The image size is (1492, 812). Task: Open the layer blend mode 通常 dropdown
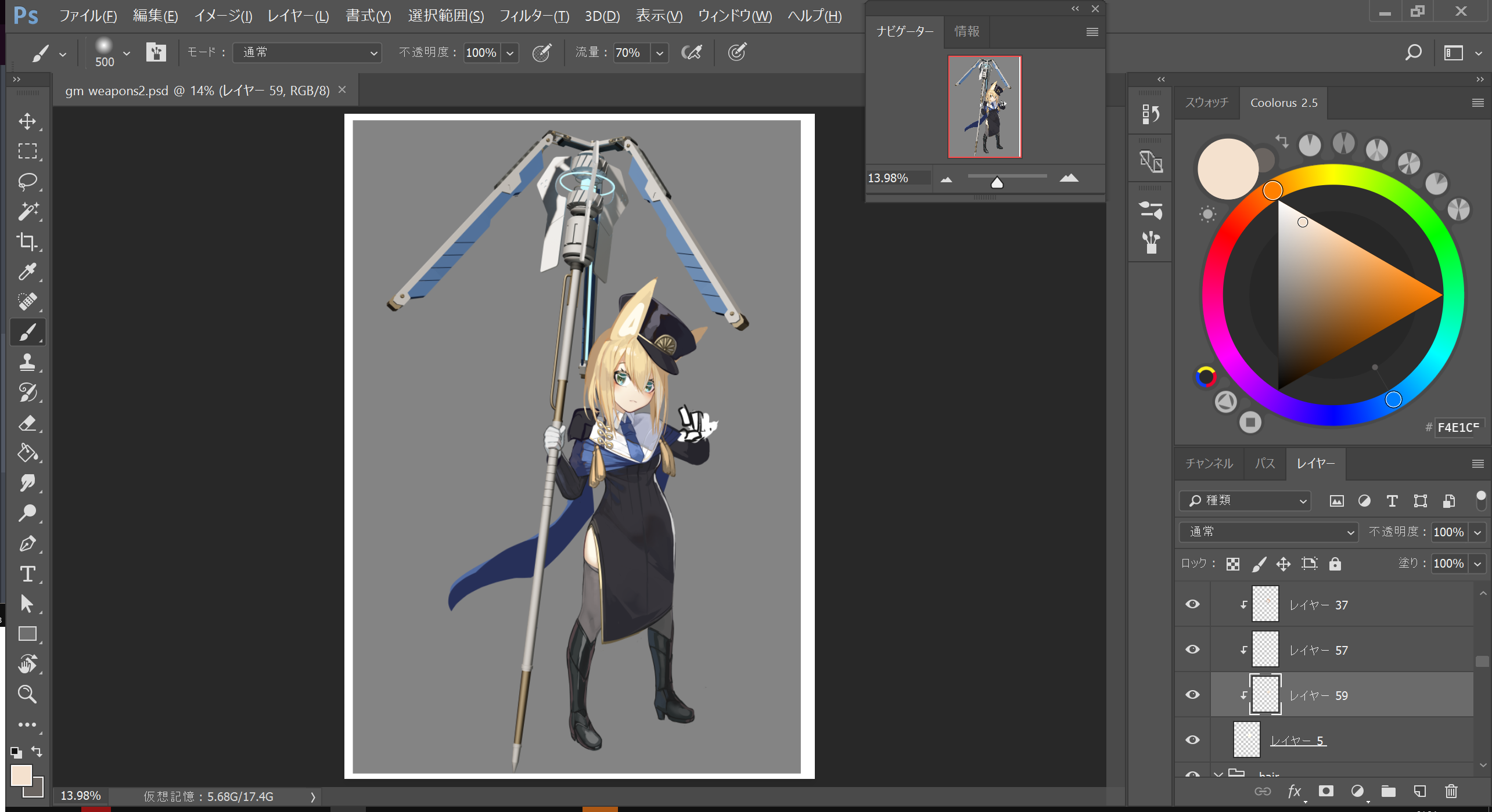pos(1268,532)
